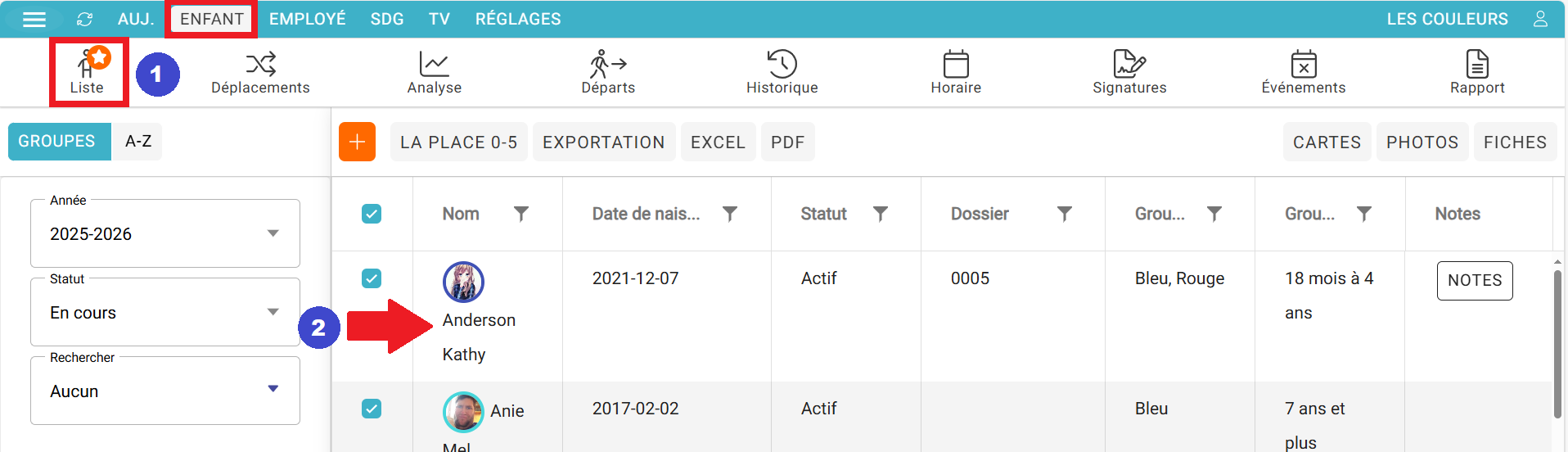The height and width of the screenshot is (452, 1568).
Task: Toggle the select-all checkbox in the header
Action: (x=372, y=214)
